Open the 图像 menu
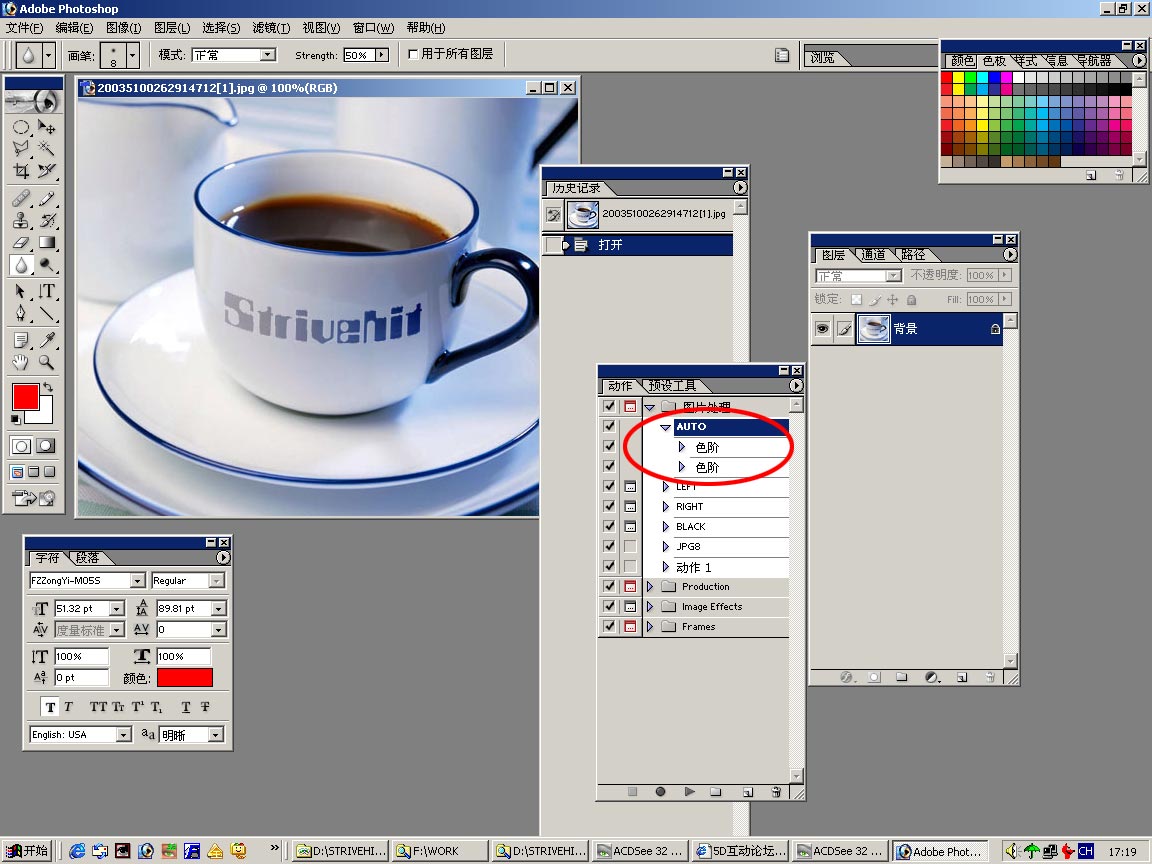 pos(123,28)
